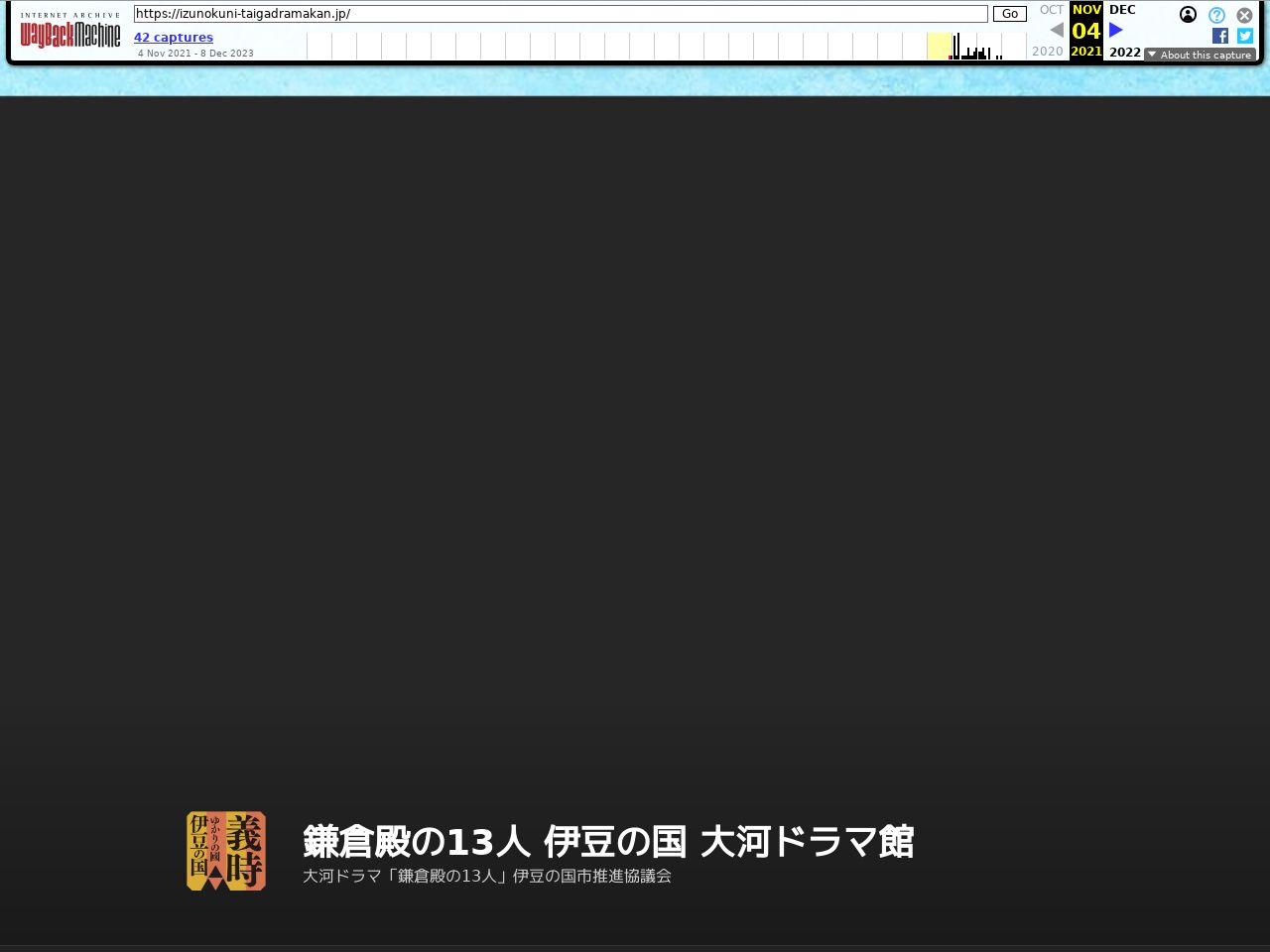Share this capture on Facebook
Viewport: 1270px width, 952px height.
click(1220, 36)
